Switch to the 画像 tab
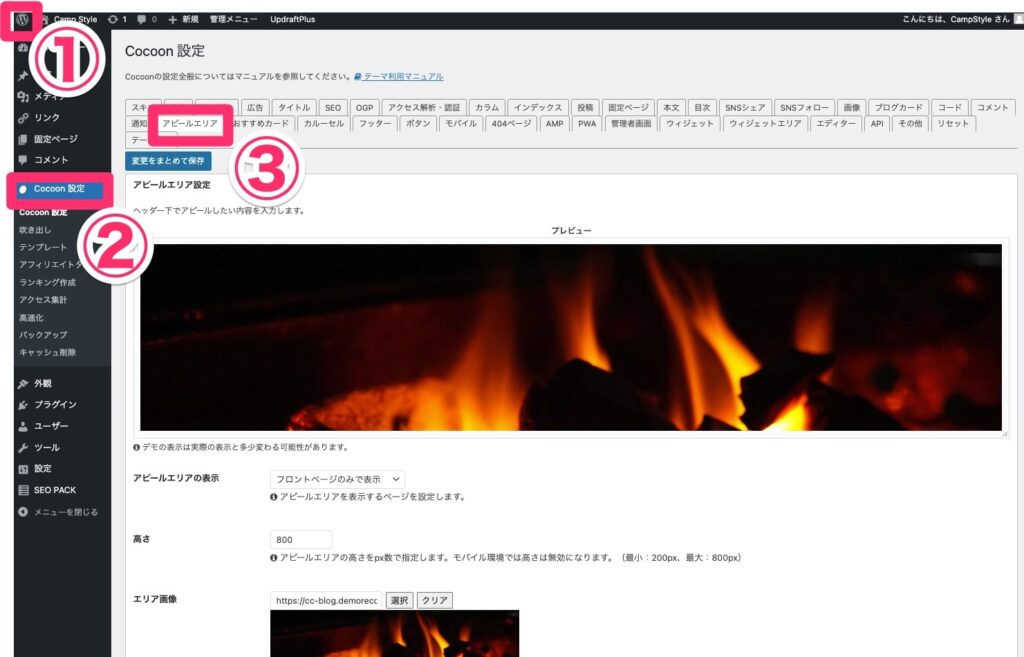The width and height of the screenshot is (1024, 657). (x=852, y=108)
